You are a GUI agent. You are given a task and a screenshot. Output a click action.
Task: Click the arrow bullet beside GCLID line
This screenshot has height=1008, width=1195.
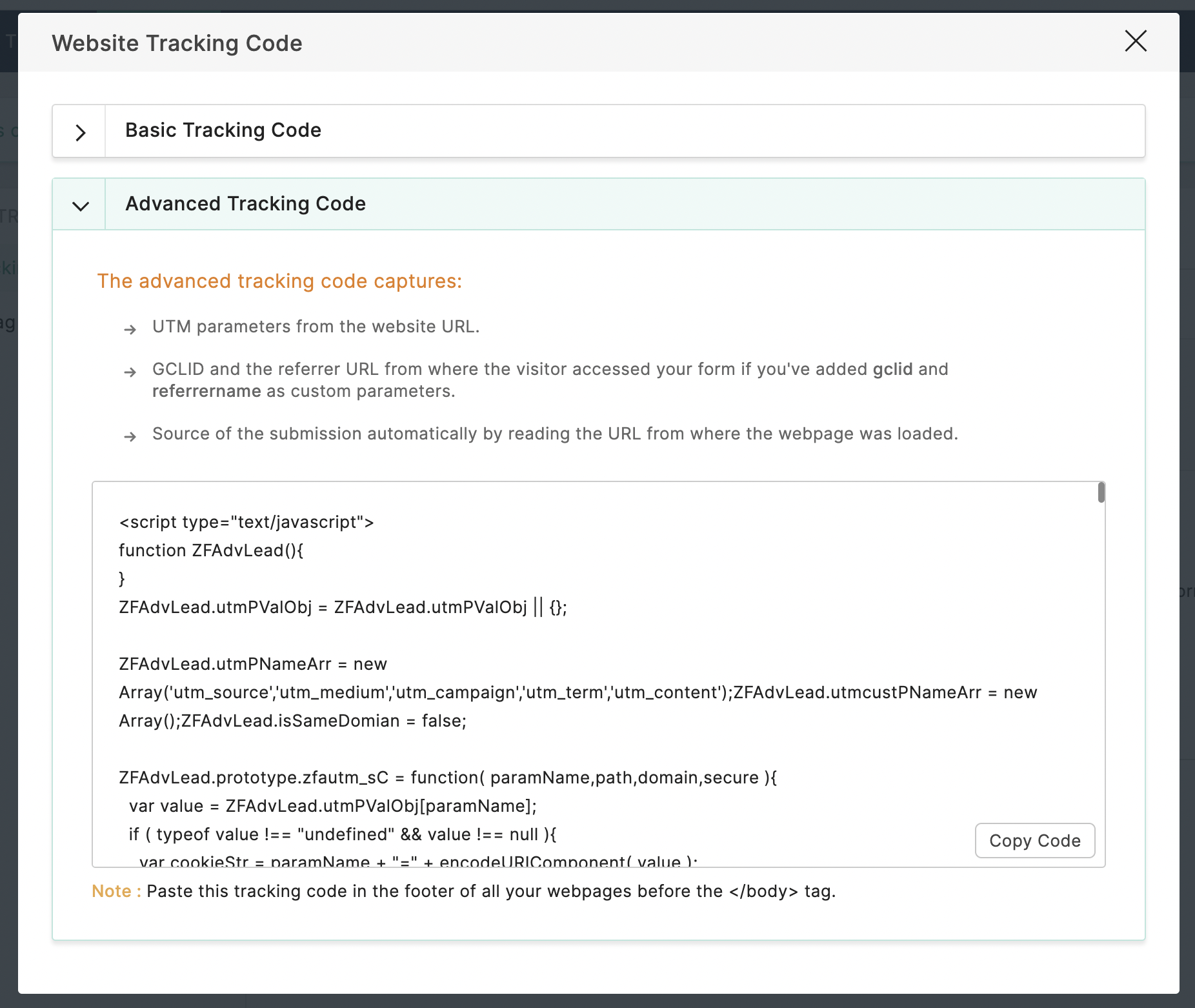pos(130,372)
